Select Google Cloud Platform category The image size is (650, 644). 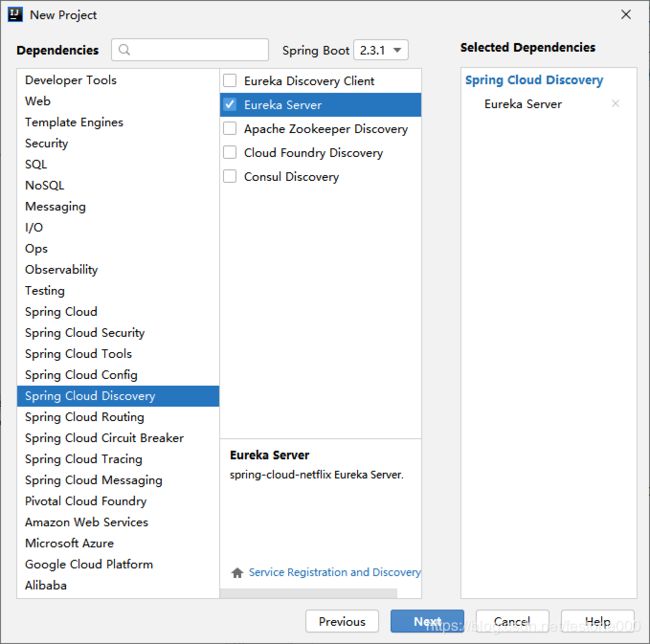tap(118, 564)
